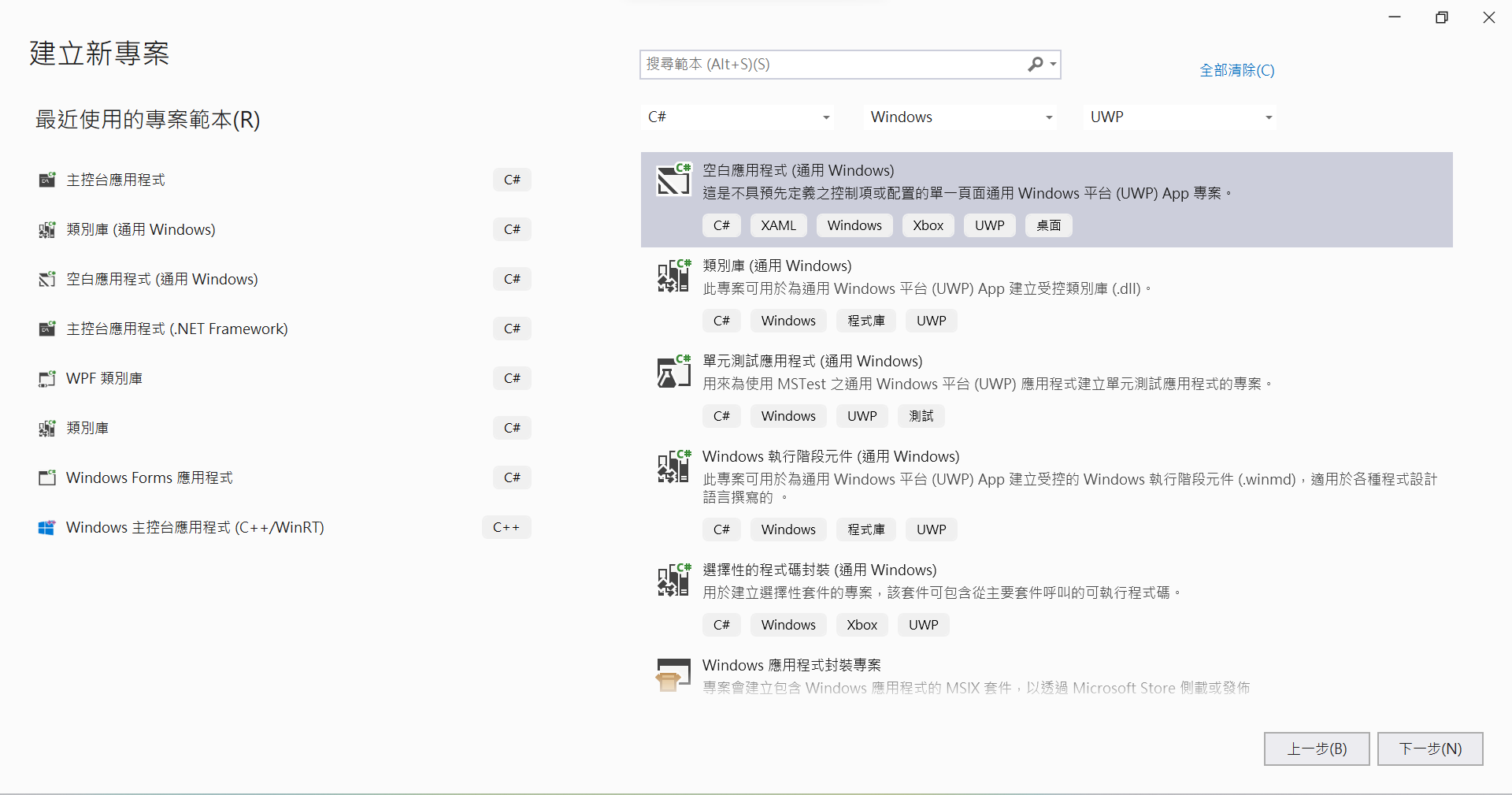Click the XAML tag on blank app template

point(778,225)
